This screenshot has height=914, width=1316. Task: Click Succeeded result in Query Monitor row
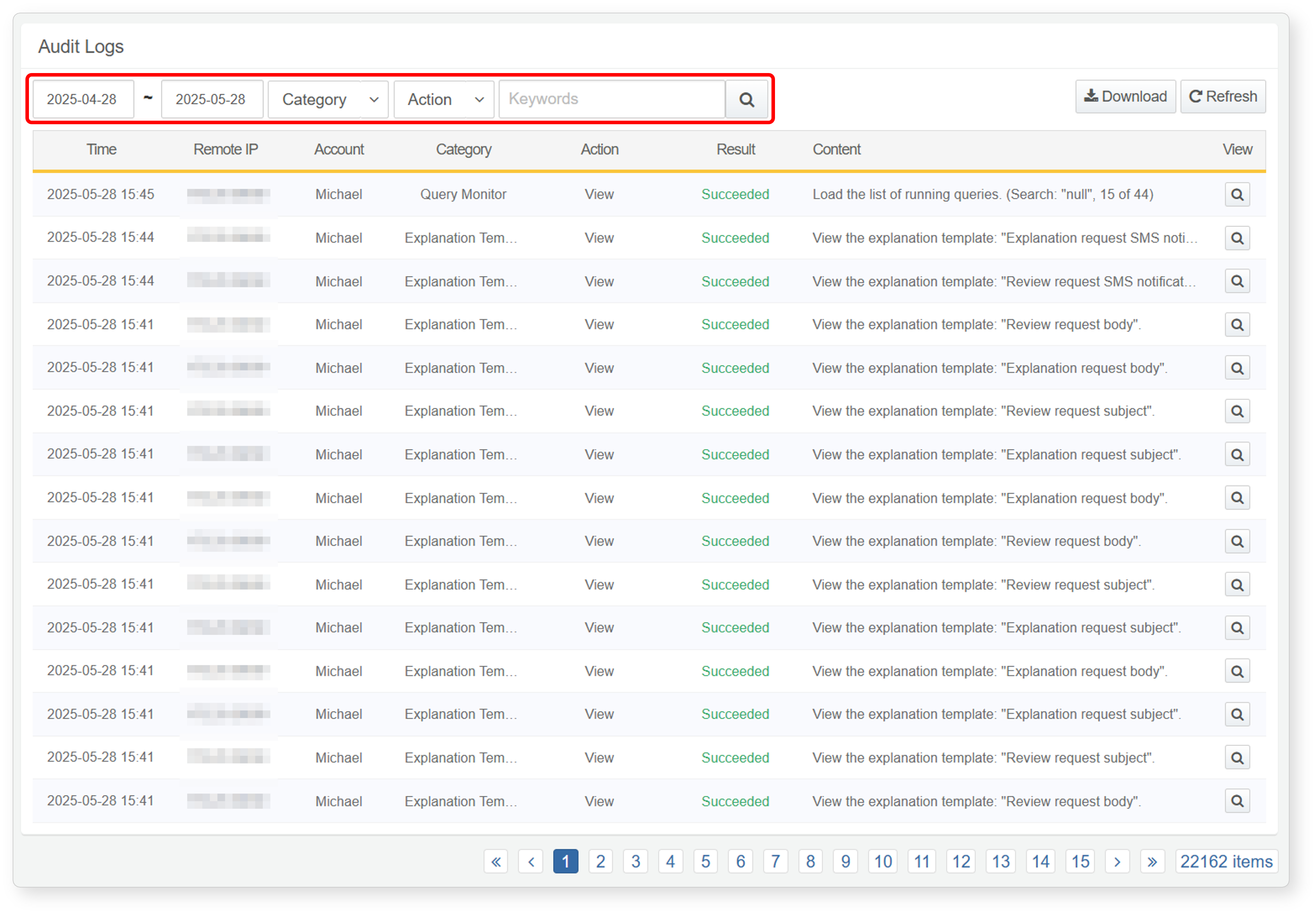tap(735, 194)
